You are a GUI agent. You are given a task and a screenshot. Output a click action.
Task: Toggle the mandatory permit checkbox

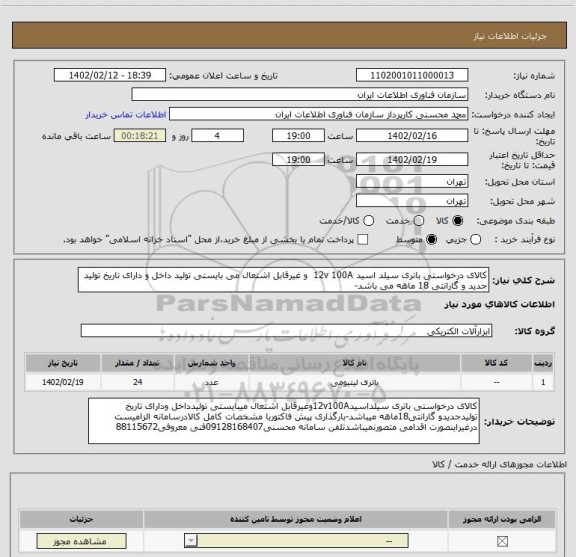pos(502,541)
